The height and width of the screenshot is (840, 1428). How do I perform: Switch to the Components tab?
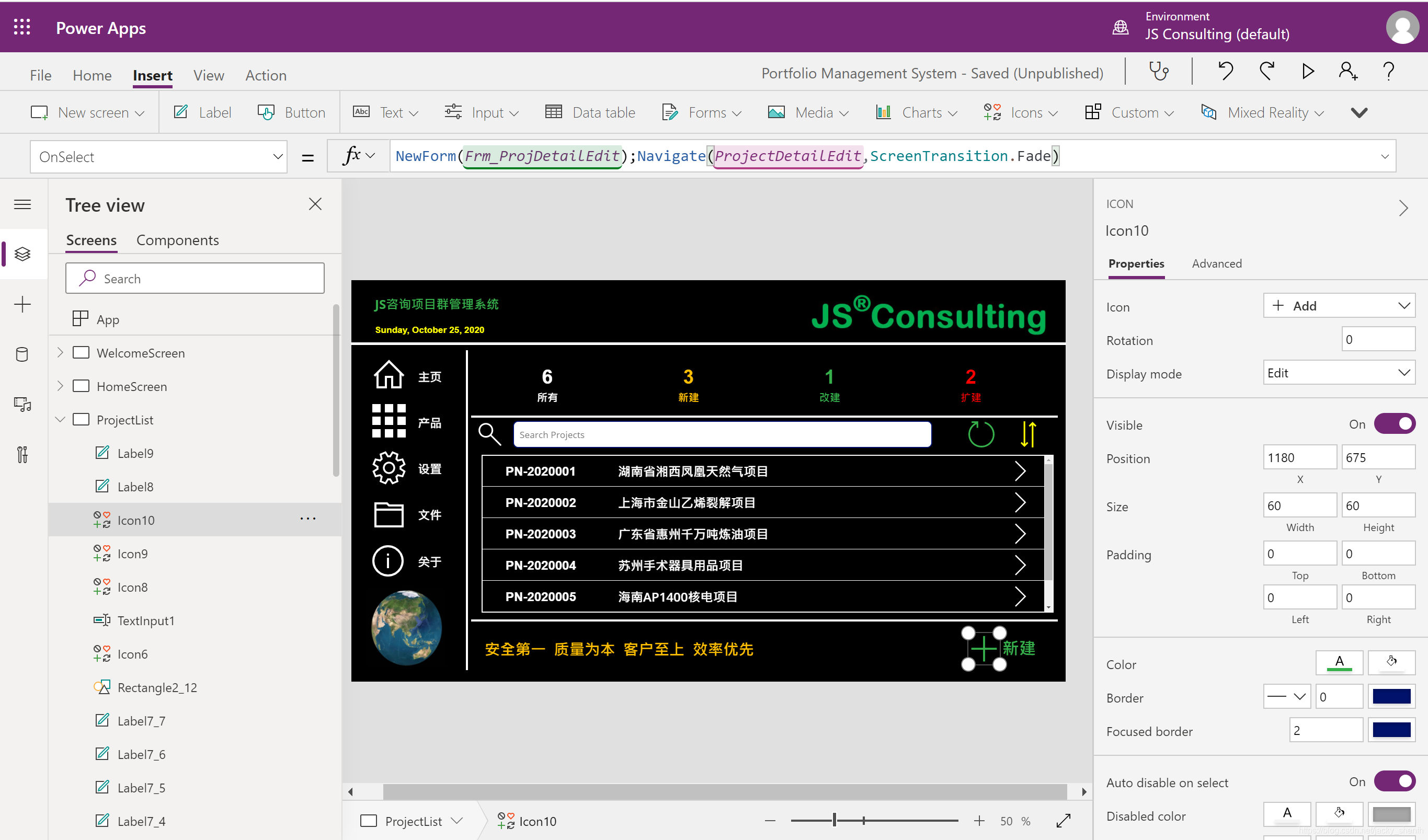click(x=177, y=240)
